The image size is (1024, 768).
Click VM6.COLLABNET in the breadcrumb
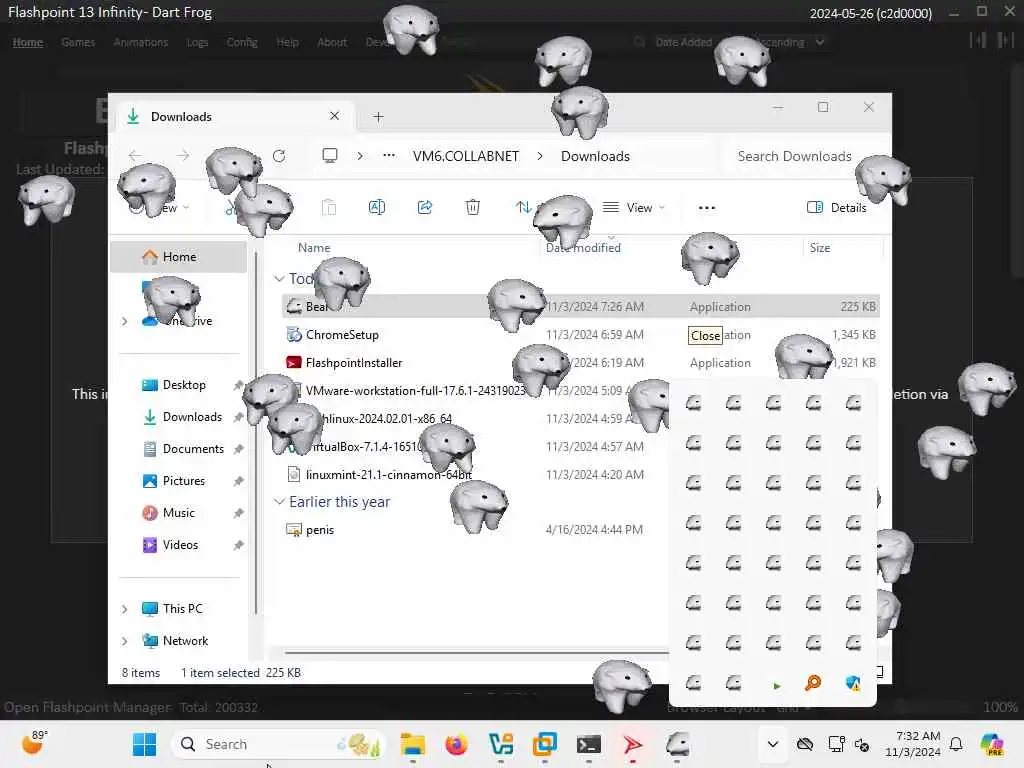(x=466, y=156)
